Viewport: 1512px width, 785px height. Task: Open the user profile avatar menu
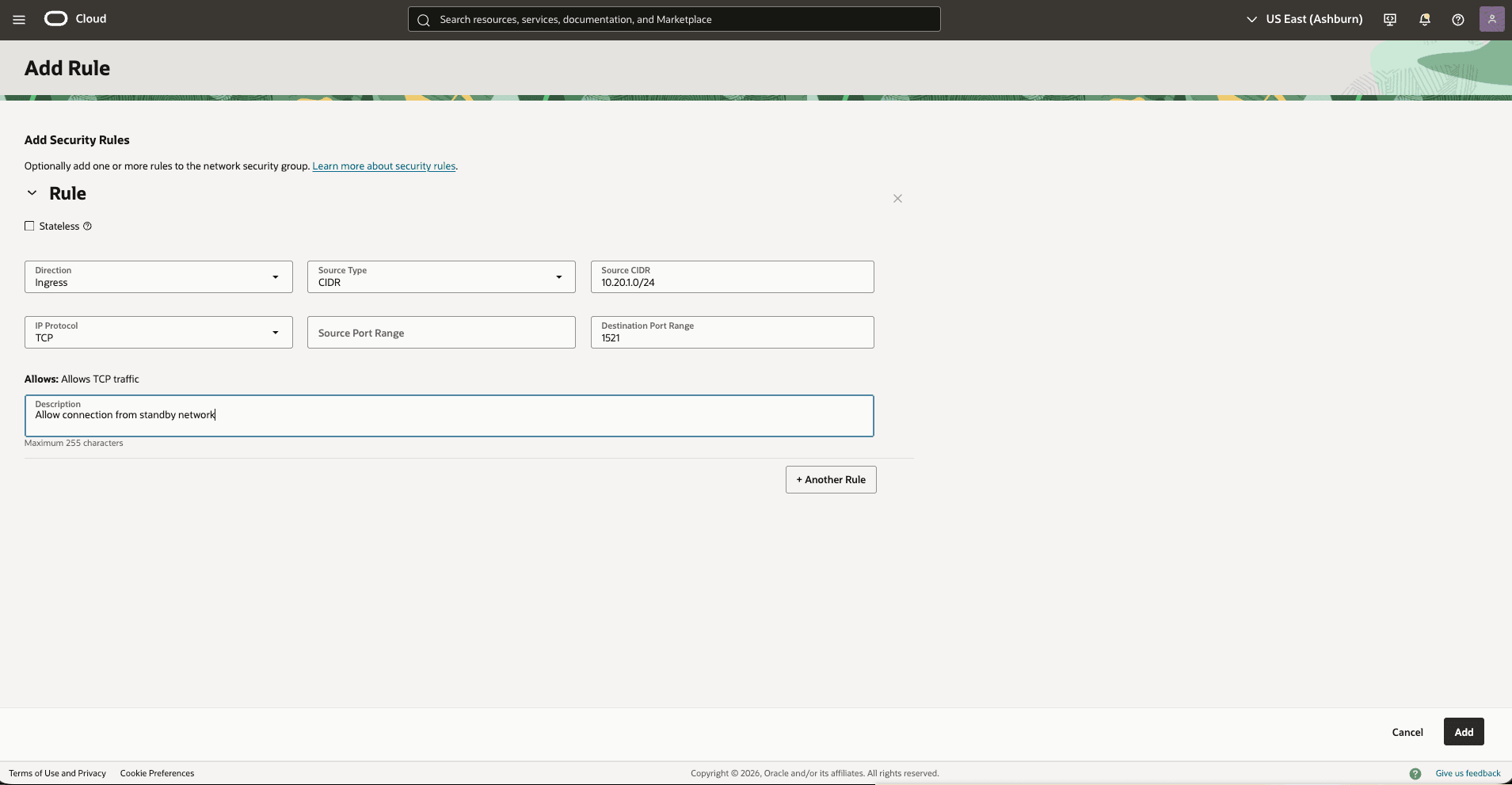click(1492, 19)
